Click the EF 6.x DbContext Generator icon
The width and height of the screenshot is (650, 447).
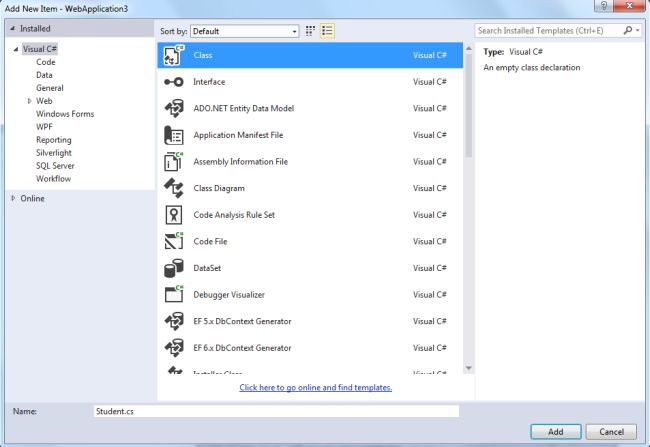(174, 347)
